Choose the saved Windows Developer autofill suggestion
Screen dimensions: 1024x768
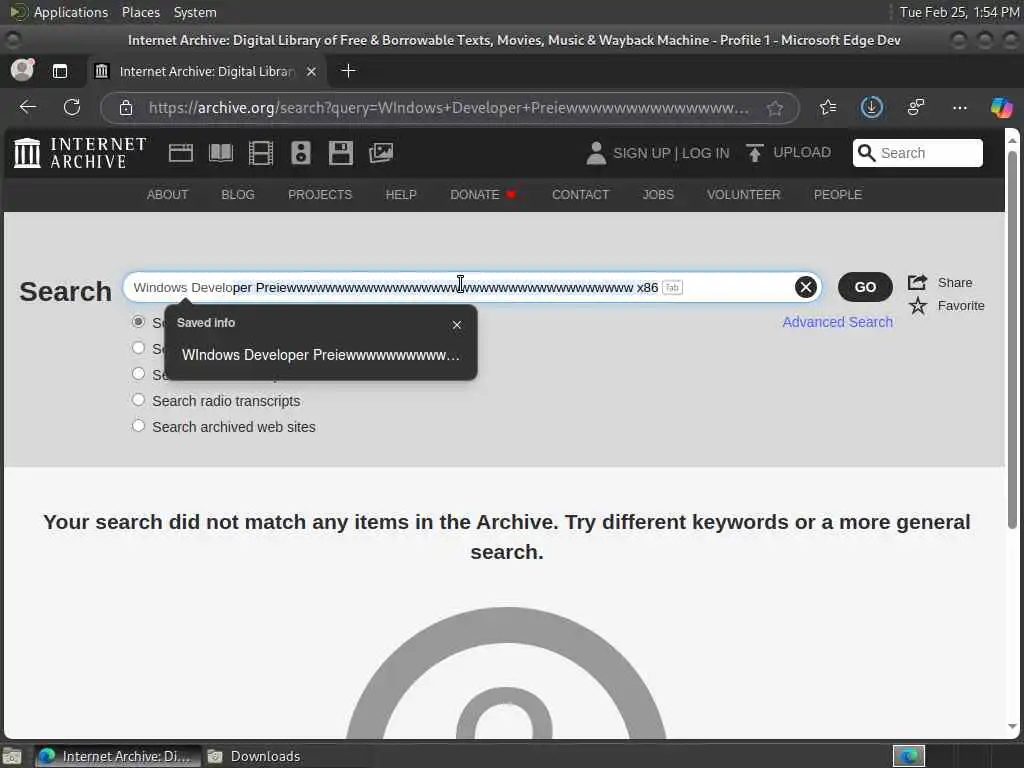[x=321, y=355]
